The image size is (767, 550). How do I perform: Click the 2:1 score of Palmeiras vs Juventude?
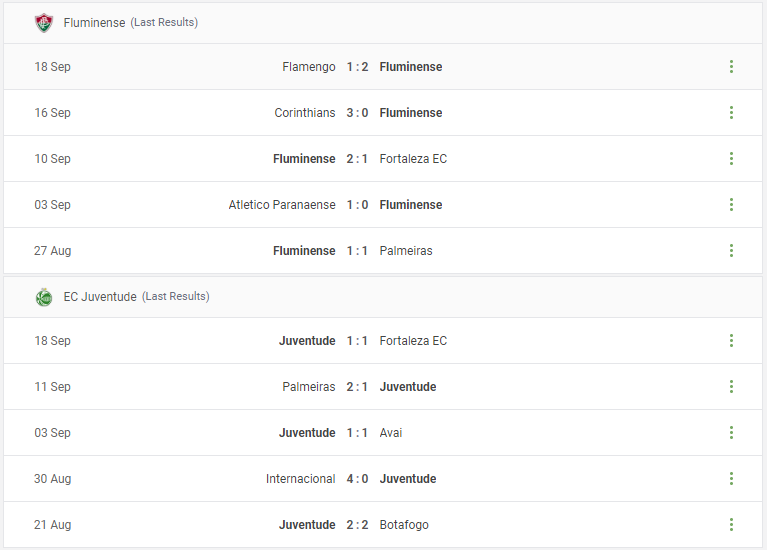coord(357,387)
